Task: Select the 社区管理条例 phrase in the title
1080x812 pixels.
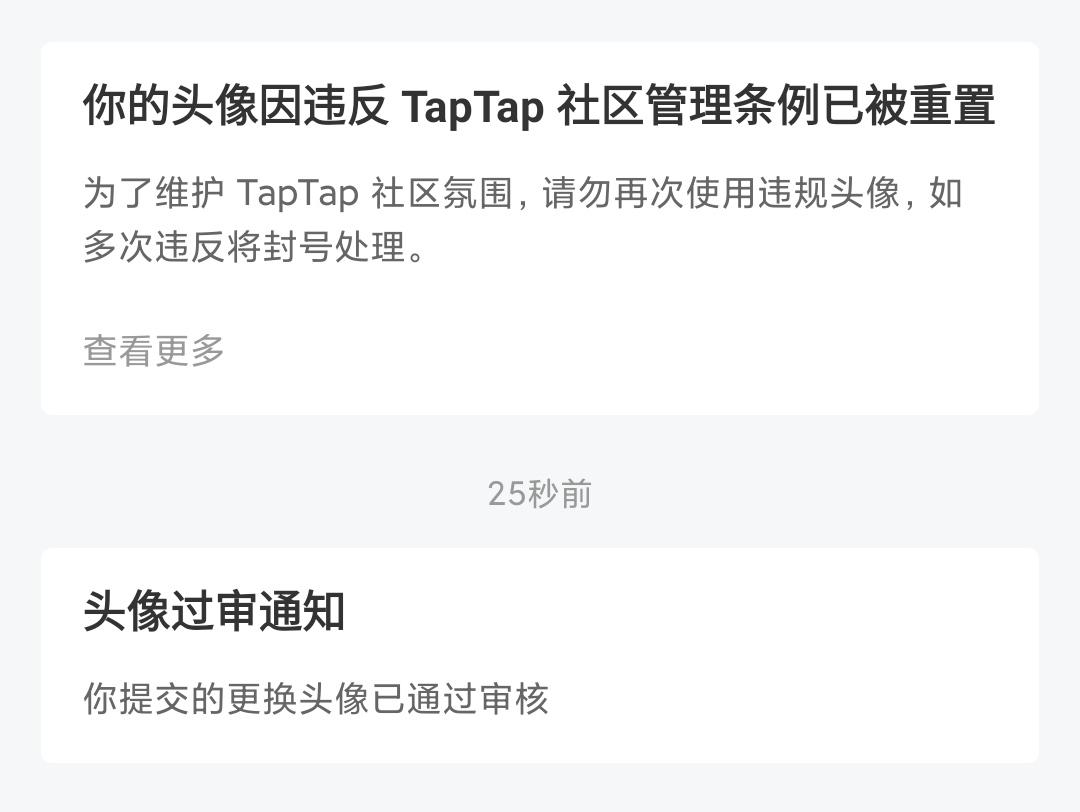Action: pyautogui.click(x=688, y=105)
